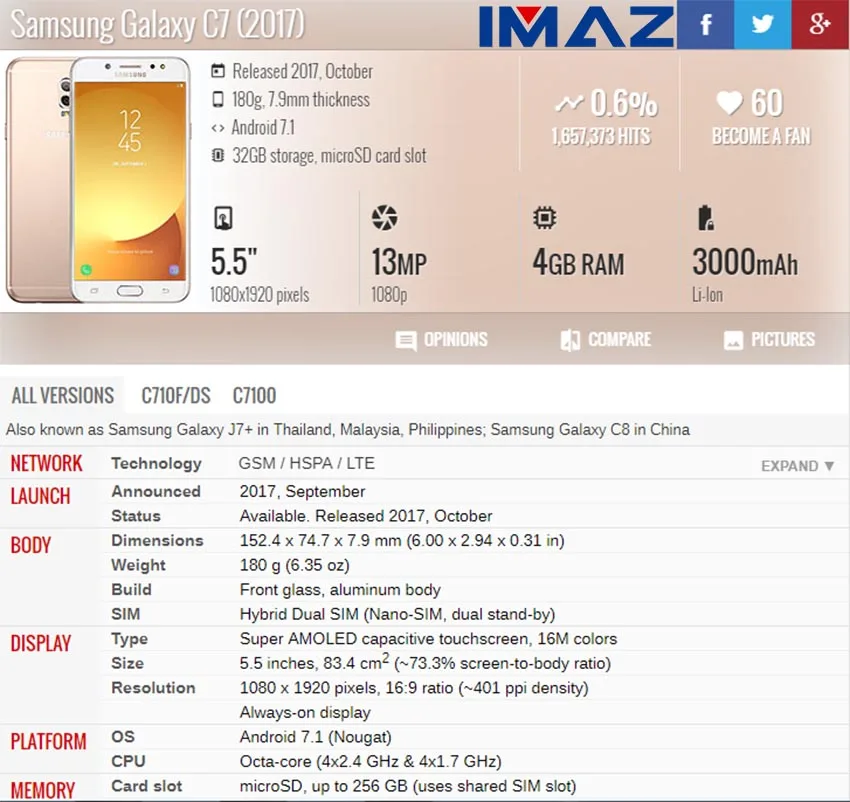Click the 13MP camera spec
The width and height of the screenshot is (850, 802).
(399, 263)
